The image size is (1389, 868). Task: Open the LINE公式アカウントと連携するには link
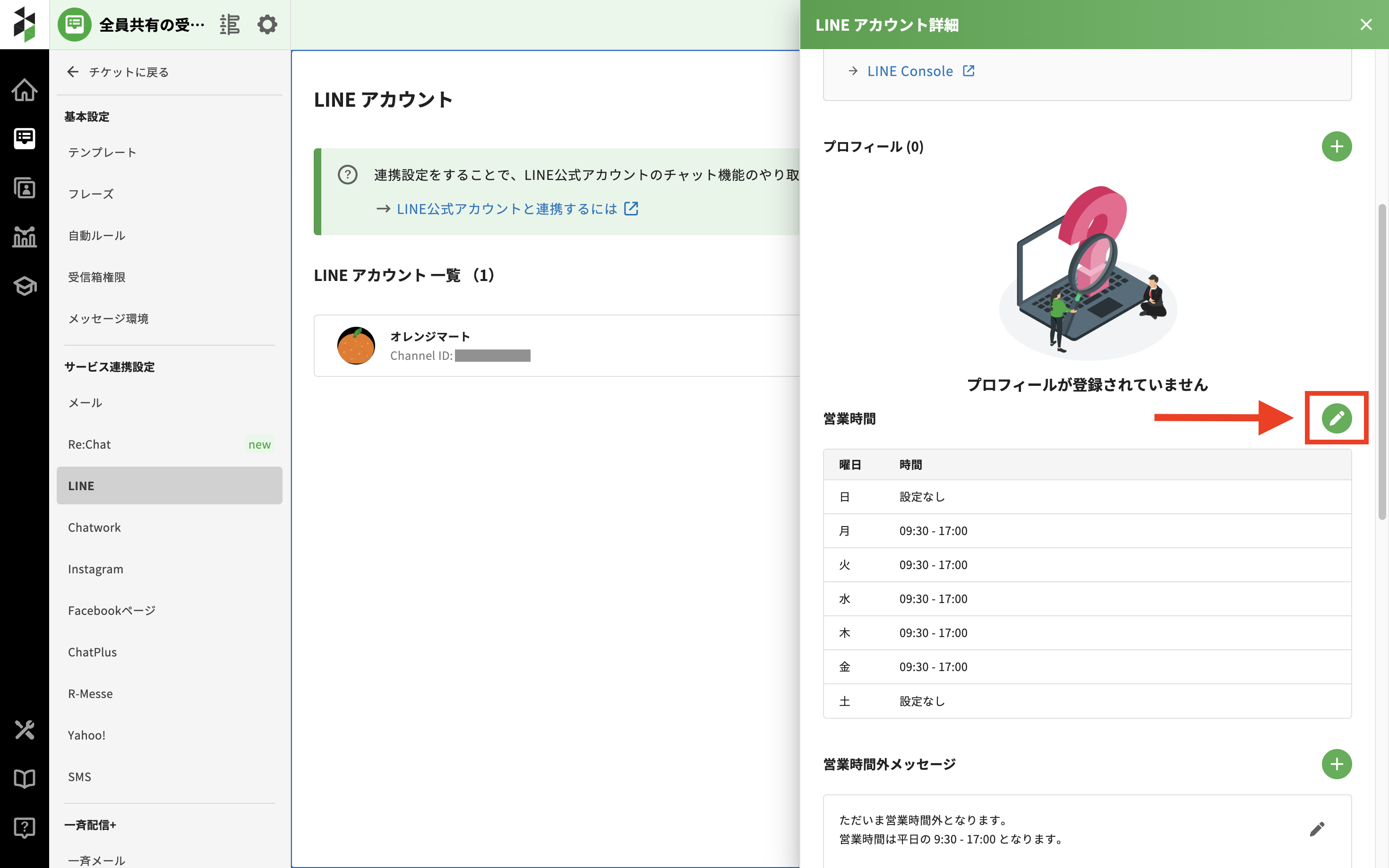(506, 208)
